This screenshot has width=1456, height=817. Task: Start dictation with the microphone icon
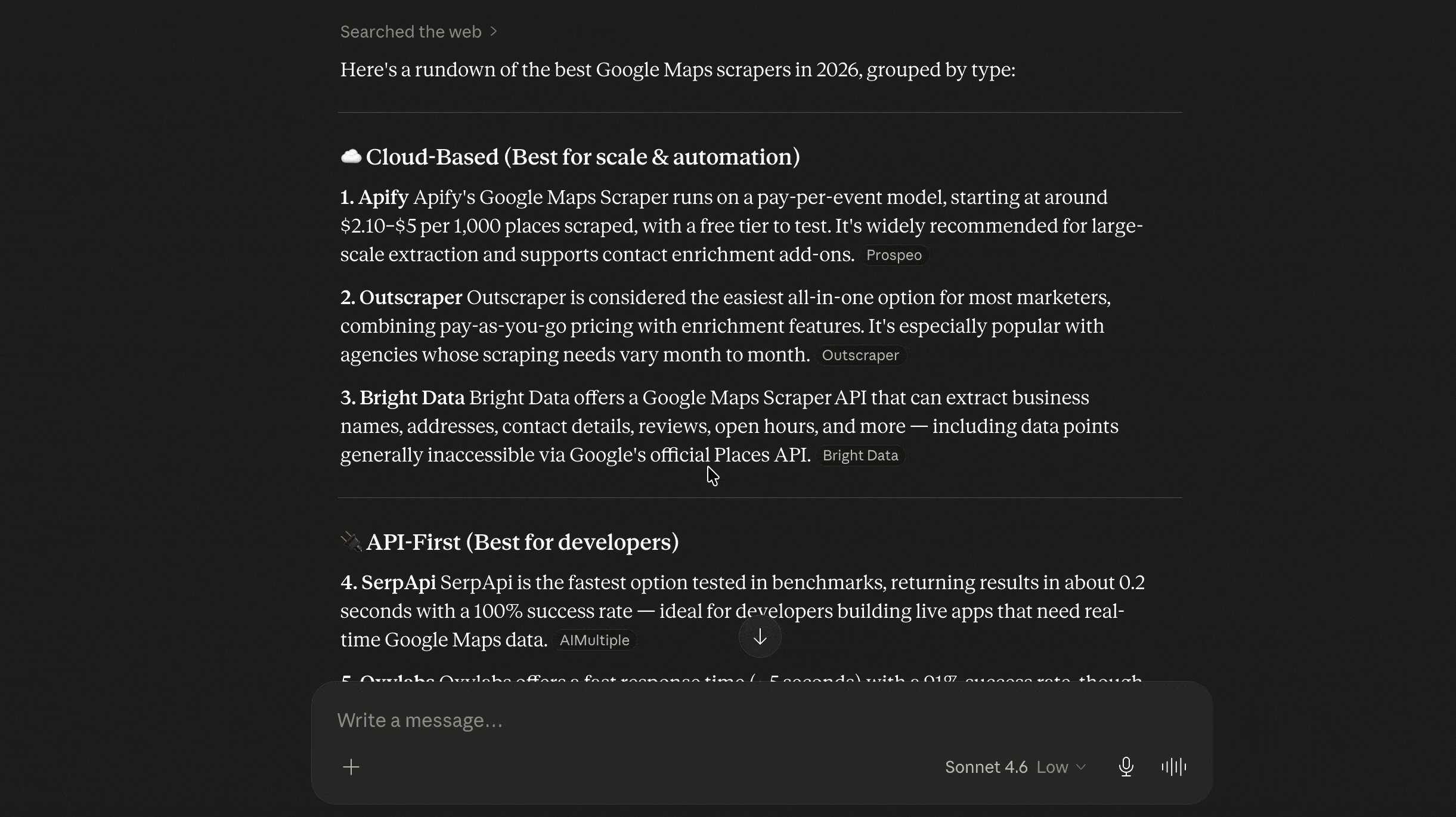tap(1126, 767)
